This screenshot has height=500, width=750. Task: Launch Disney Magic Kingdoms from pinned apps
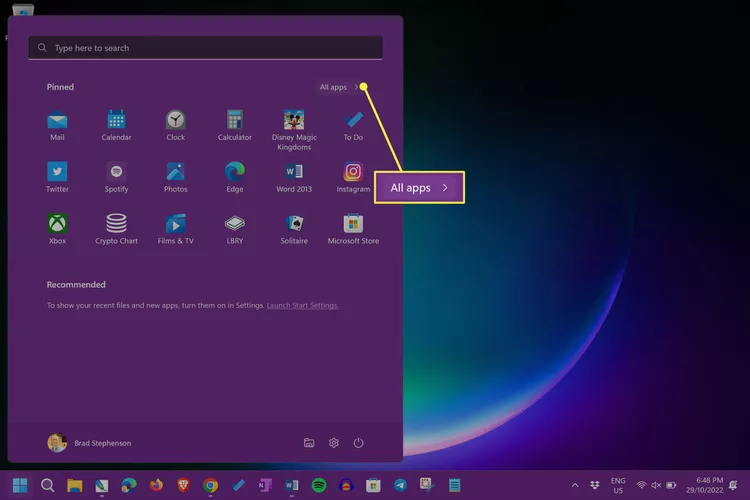tap(294, 130)
